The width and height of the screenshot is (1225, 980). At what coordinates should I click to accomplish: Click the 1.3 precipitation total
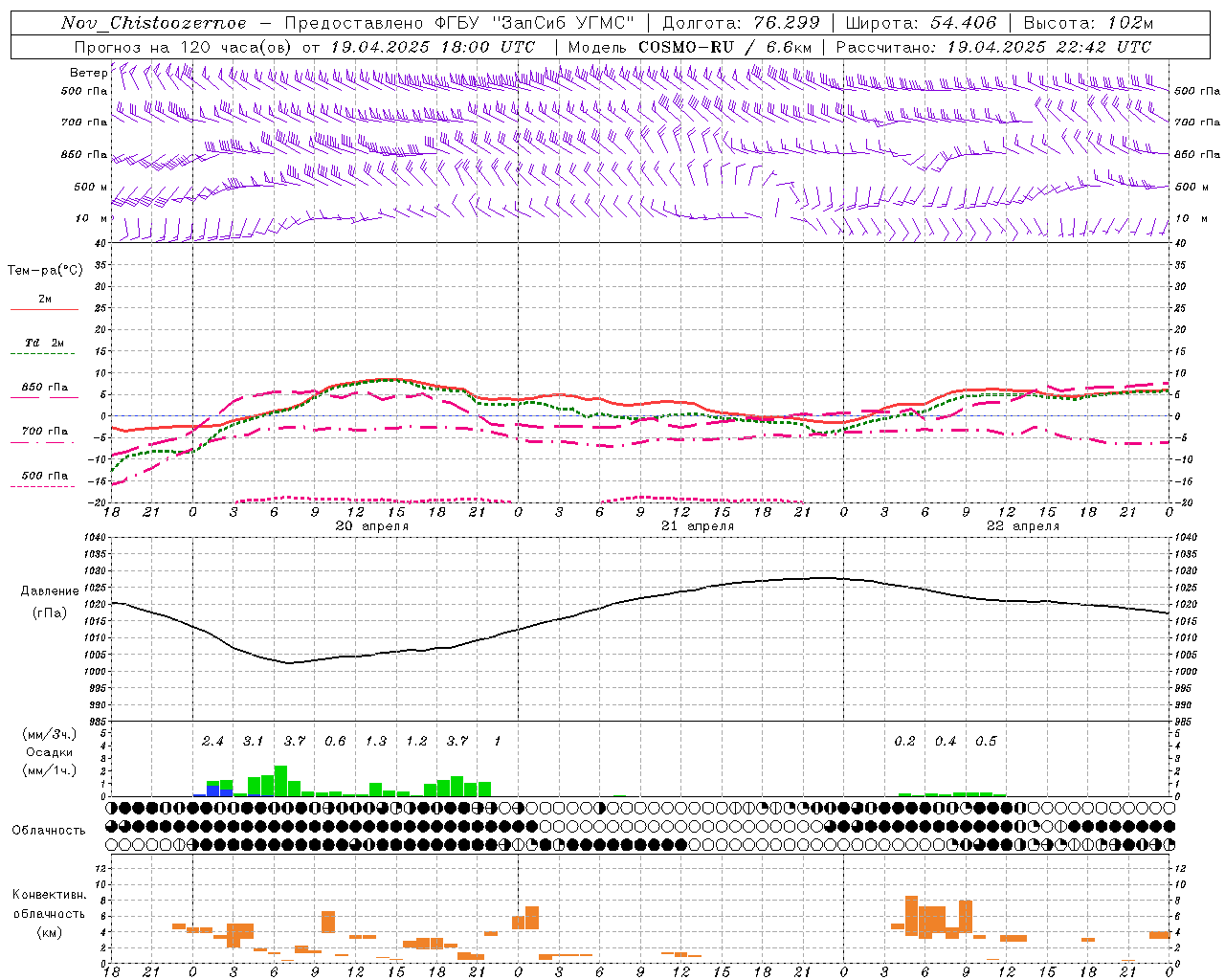coord(376,742)
